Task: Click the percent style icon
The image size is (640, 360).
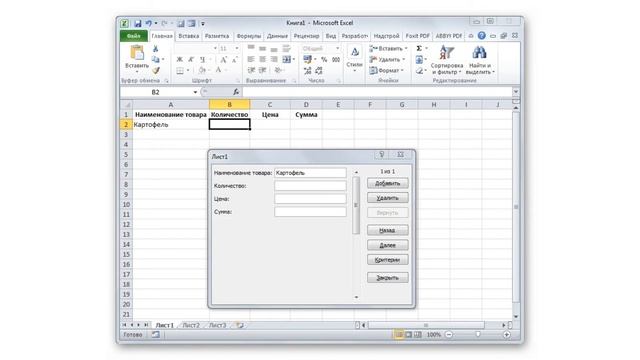Action: 324,60
